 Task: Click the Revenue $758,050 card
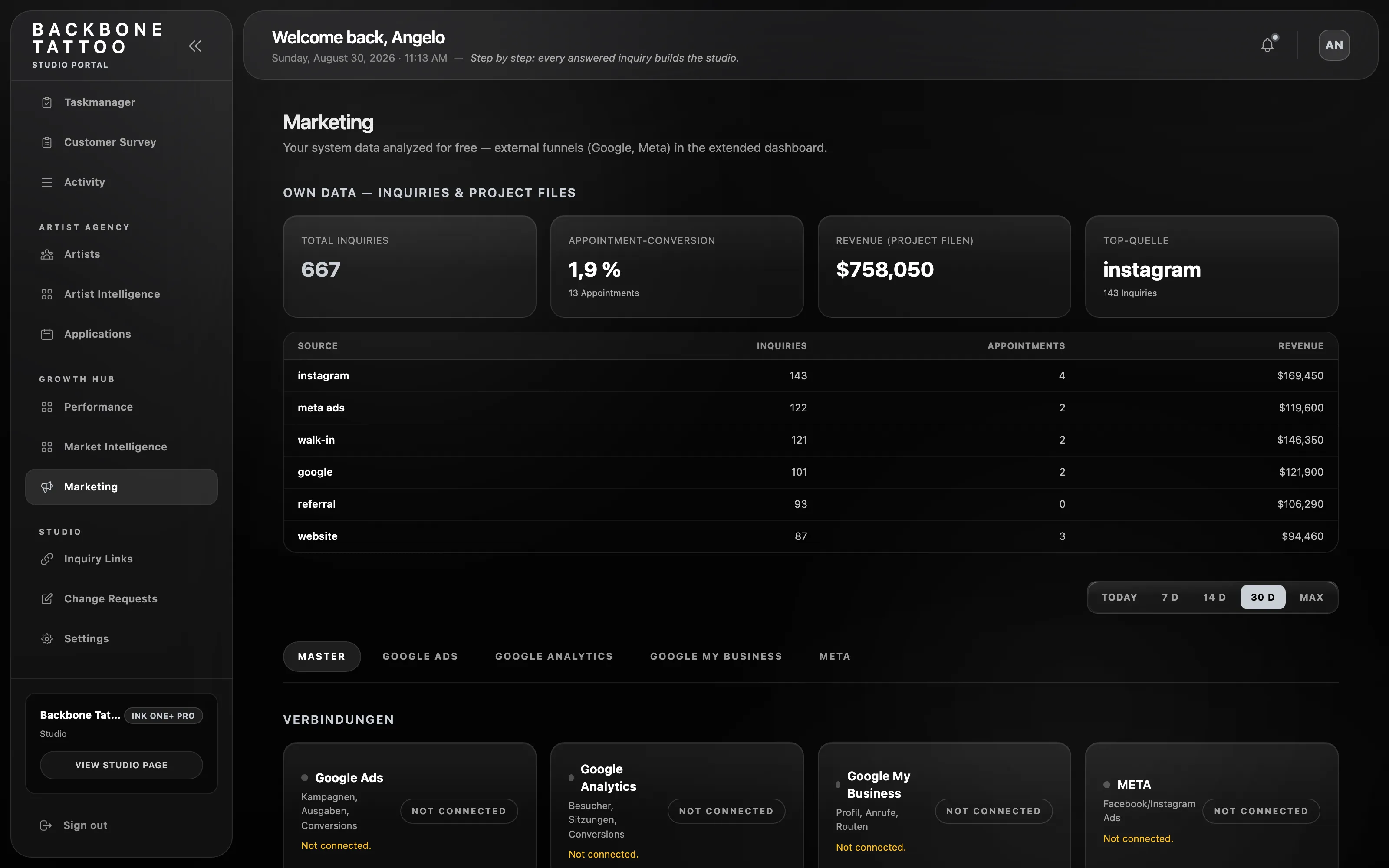[x=944, y=266]
